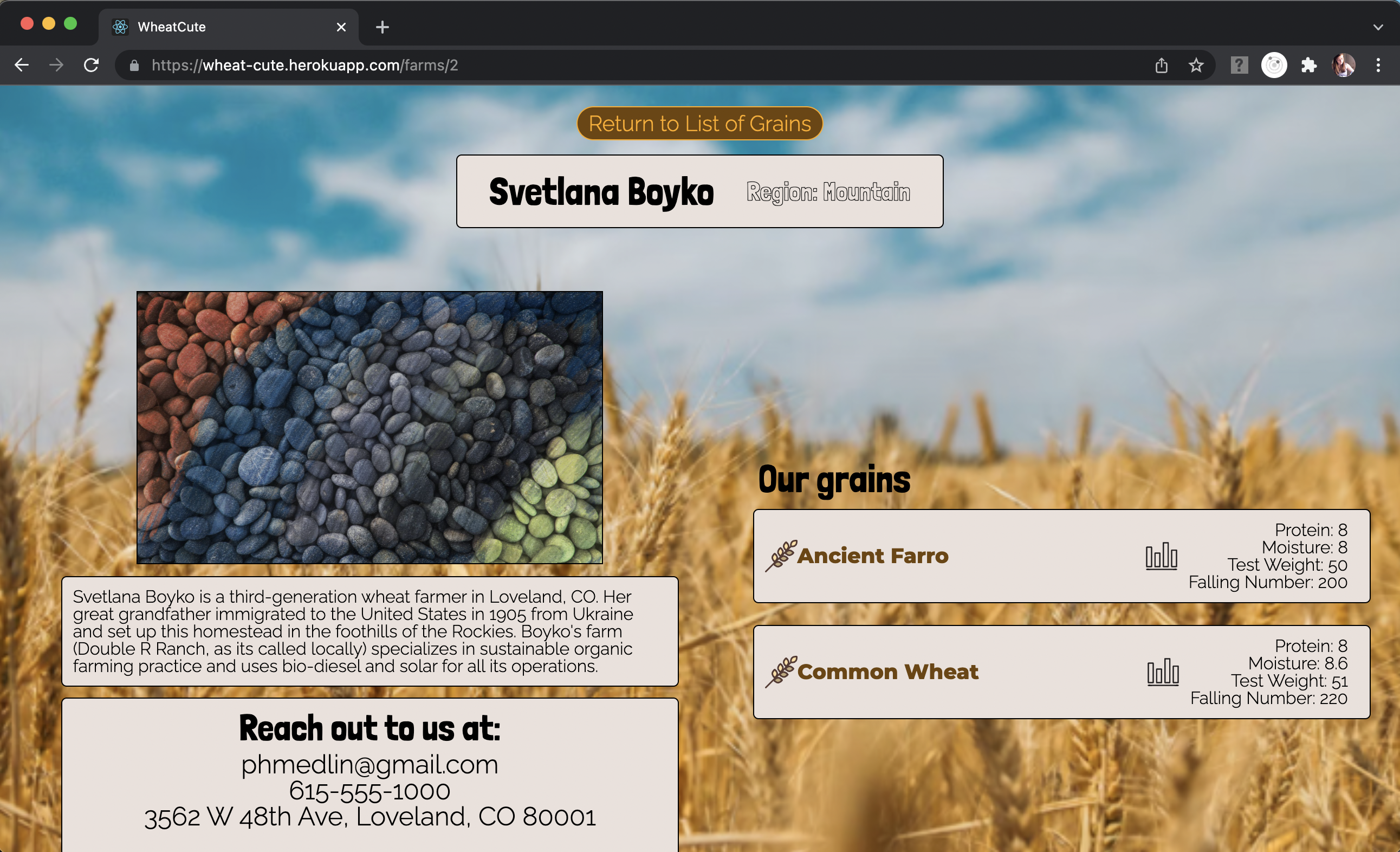Viewport: 1400px width, 852px height.
Task: Reload the current page
Action: point(92,66)
